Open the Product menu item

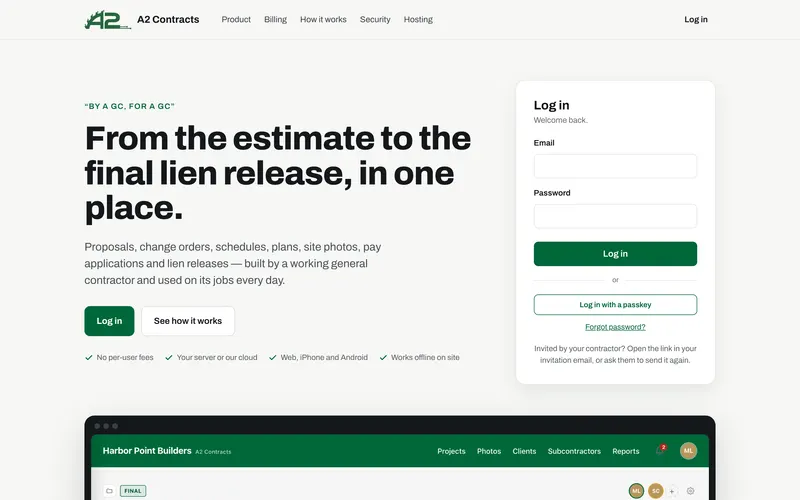(236, 19)
